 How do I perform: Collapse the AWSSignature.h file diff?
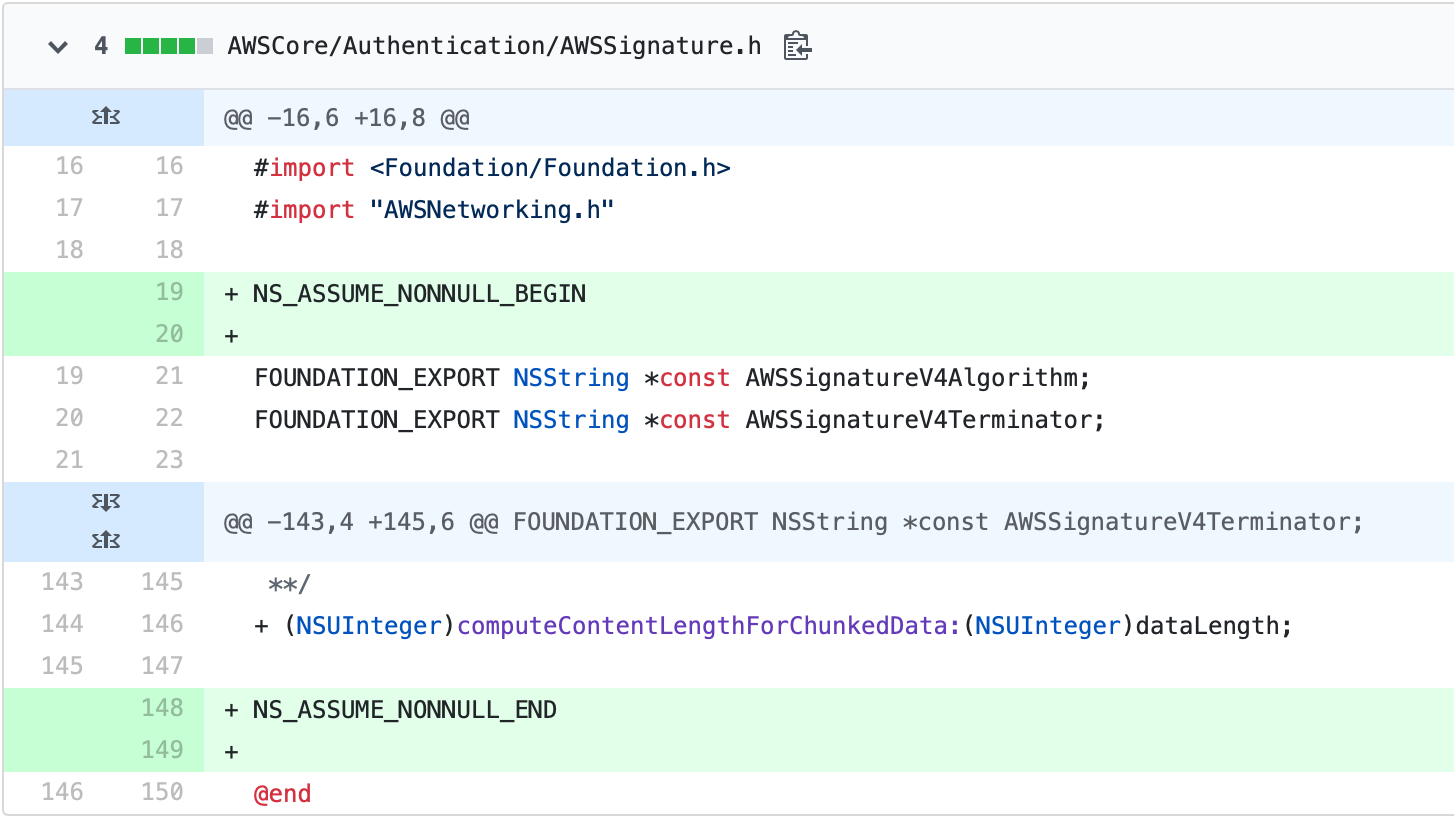click(58, 46)
